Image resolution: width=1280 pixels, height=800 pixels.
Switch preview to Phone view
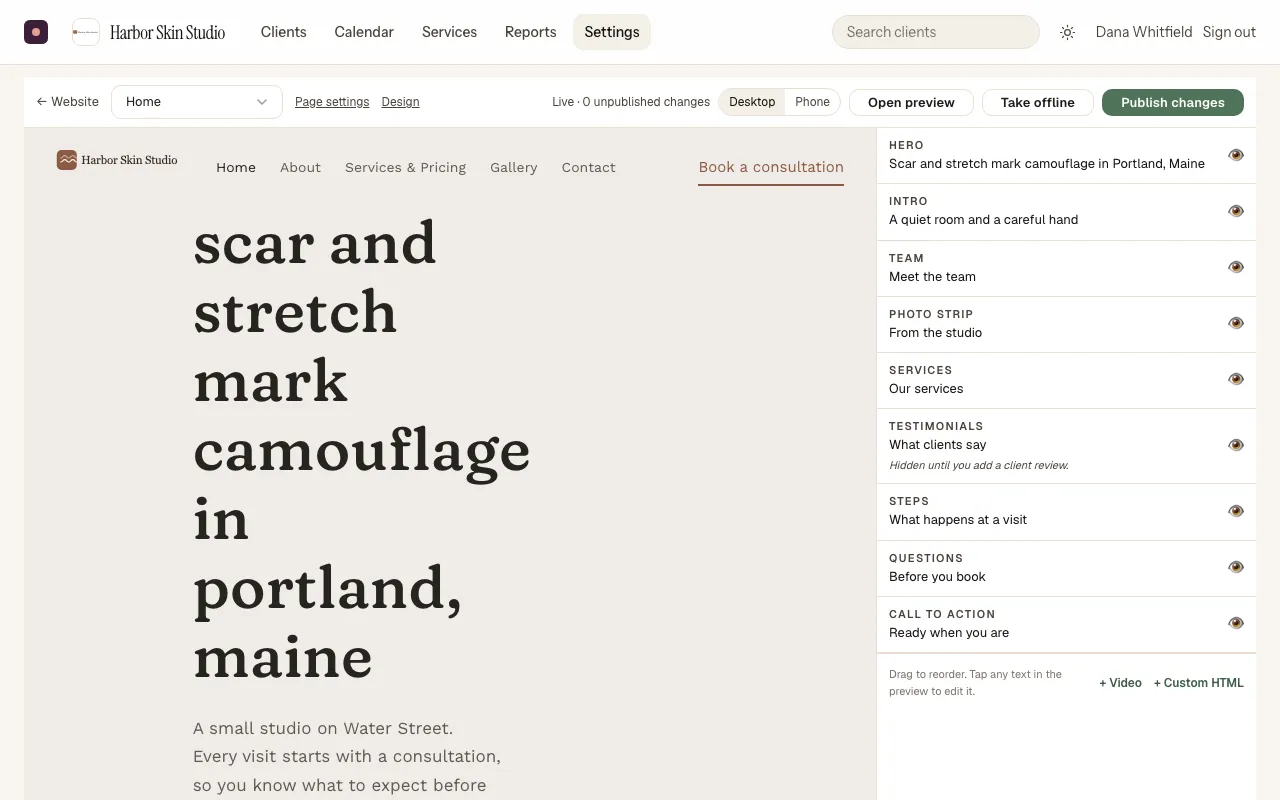(x=812, y=102)
